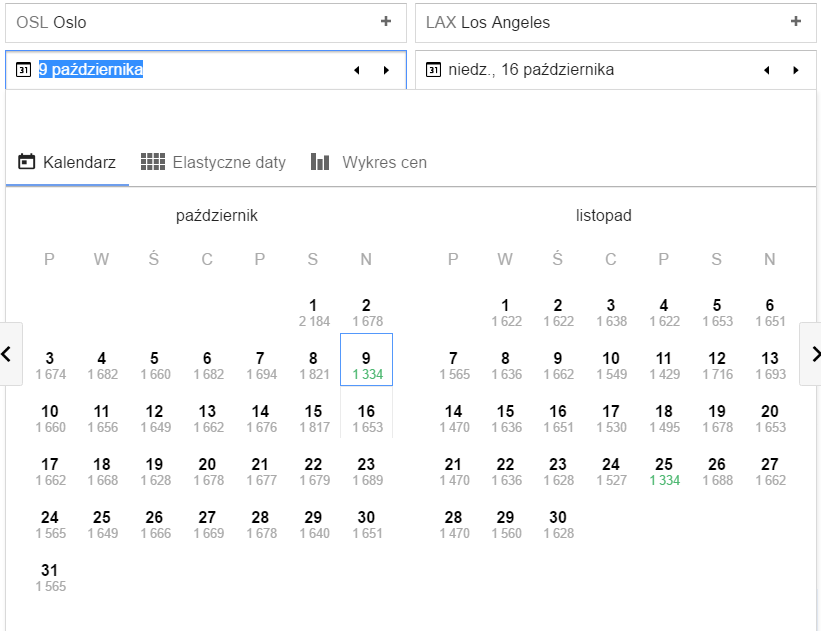
Task: Select November 20 priced 1 653
Action: coord(770,418)
